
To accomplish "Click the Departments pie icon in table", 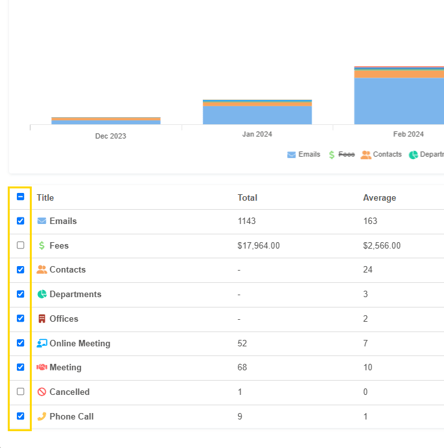I will click(42, 294).
